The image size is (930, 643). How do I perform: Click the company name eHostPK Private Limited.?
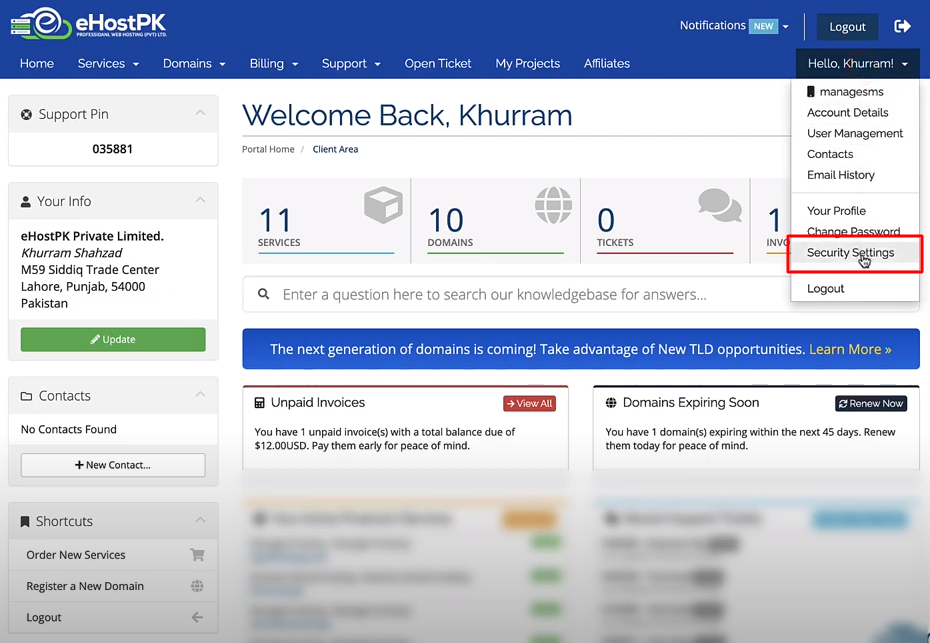point(93,236)
